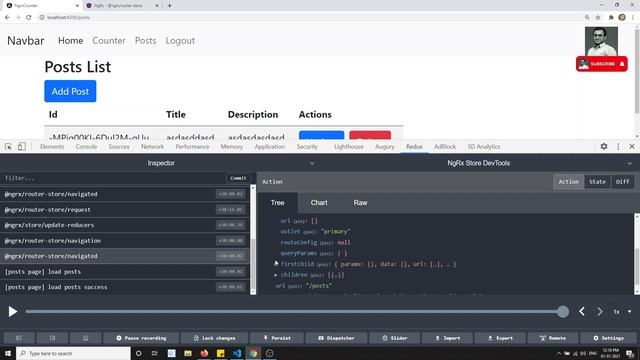The width and height of the screenshot is (640, 360).
Task: Click the Logout nav link
Action: (x=180, y=41)
